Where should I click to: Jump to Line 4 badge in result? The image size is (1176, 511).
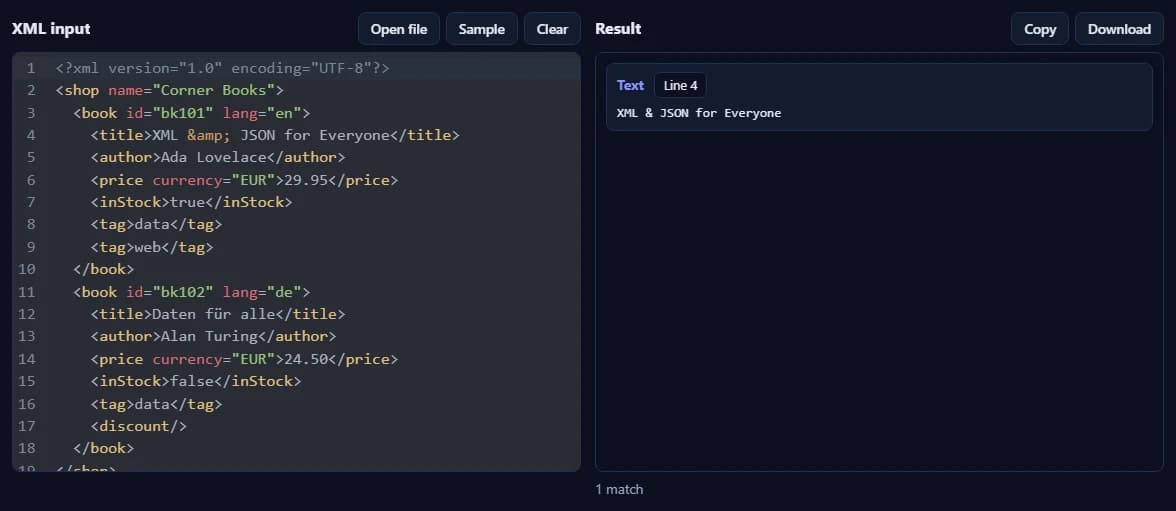point(680,86)
